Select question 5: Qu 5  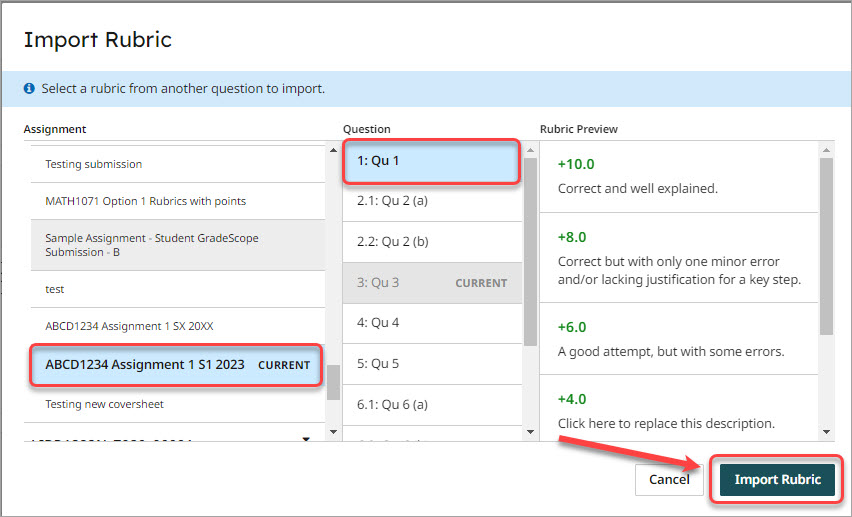[x=431, y=364]
